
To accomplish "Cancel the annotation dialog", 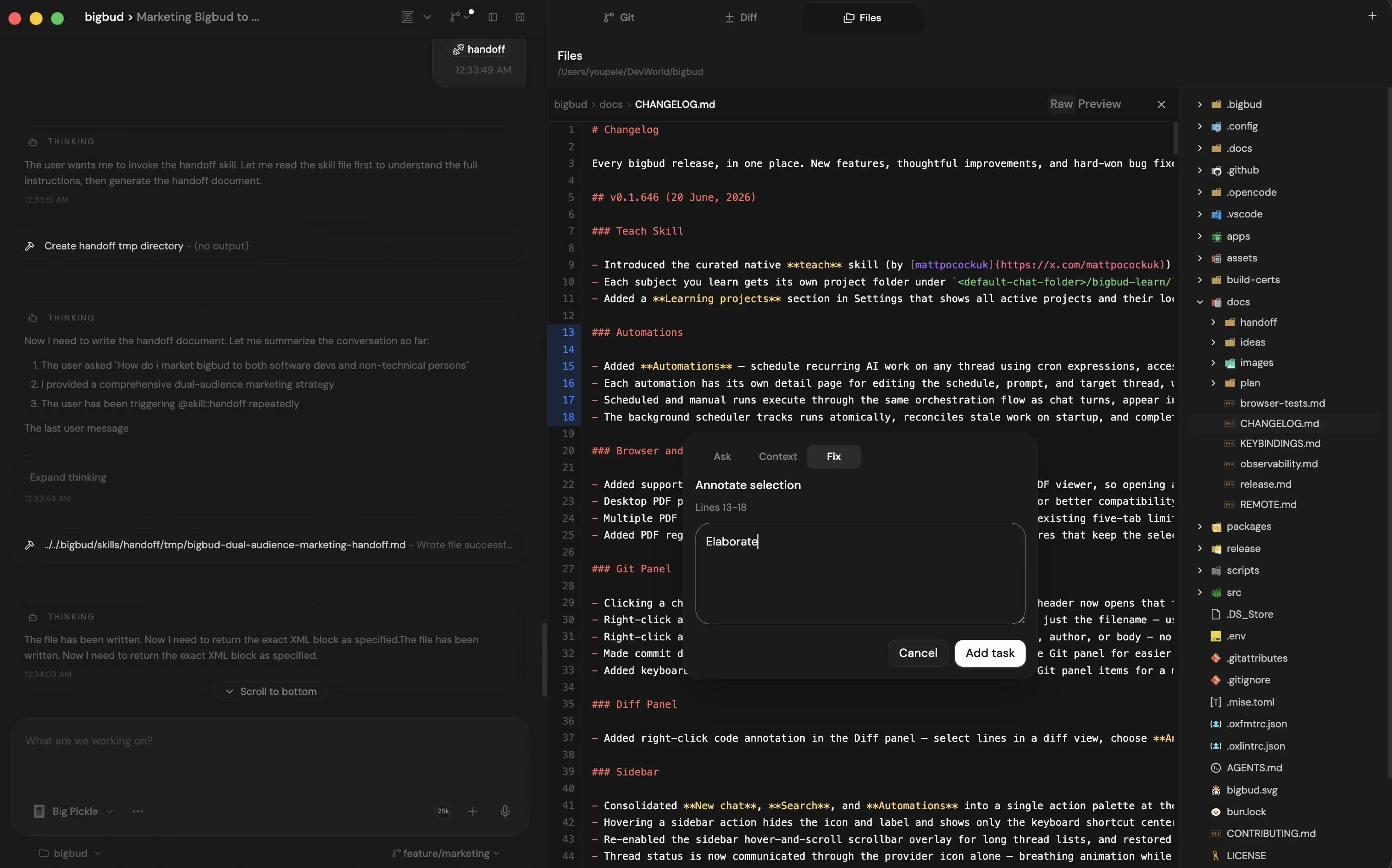I will click(x=917, y=653).
